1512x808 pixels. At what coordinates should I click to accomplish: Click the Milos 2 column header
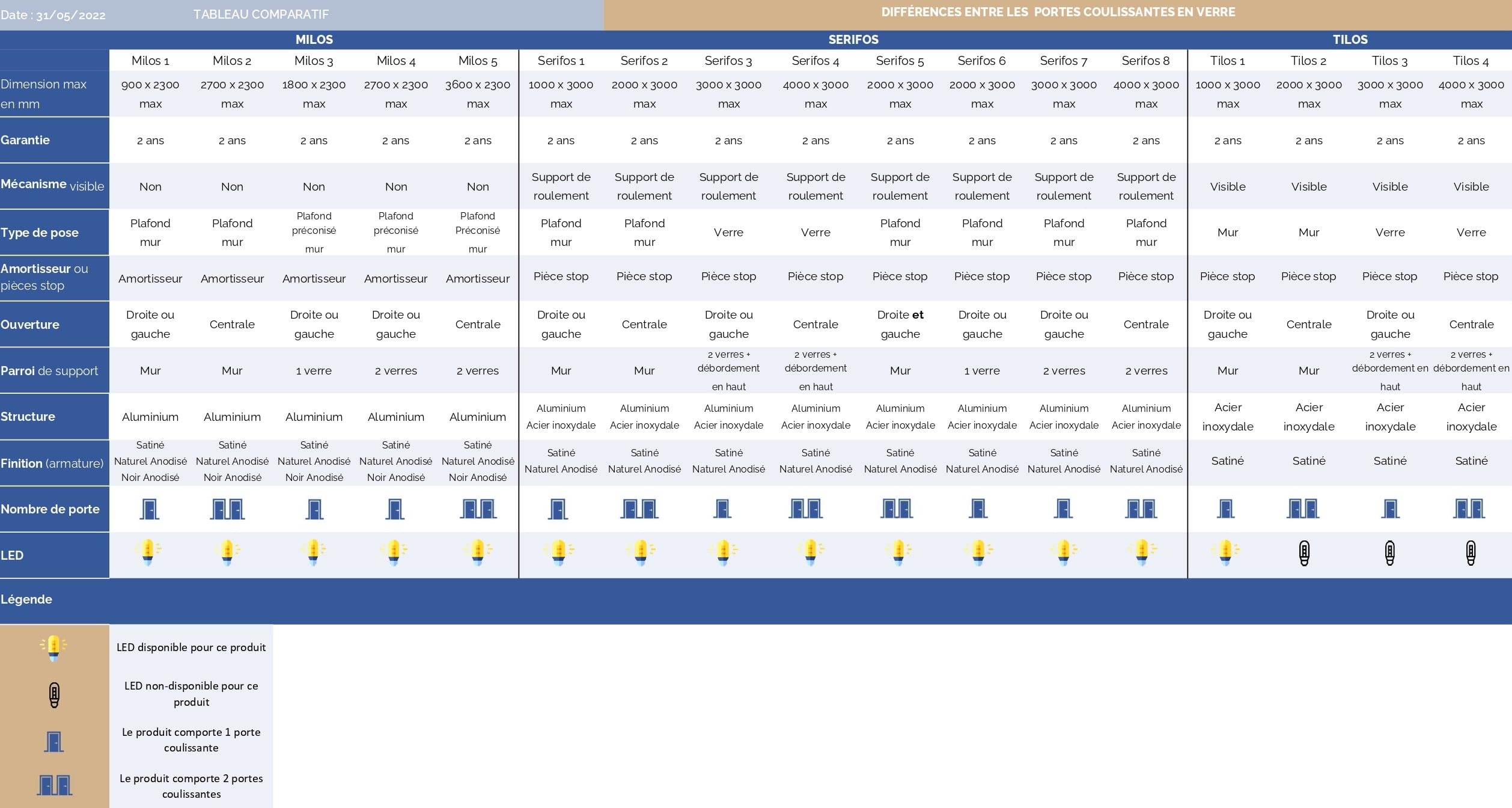pos(232,61)
